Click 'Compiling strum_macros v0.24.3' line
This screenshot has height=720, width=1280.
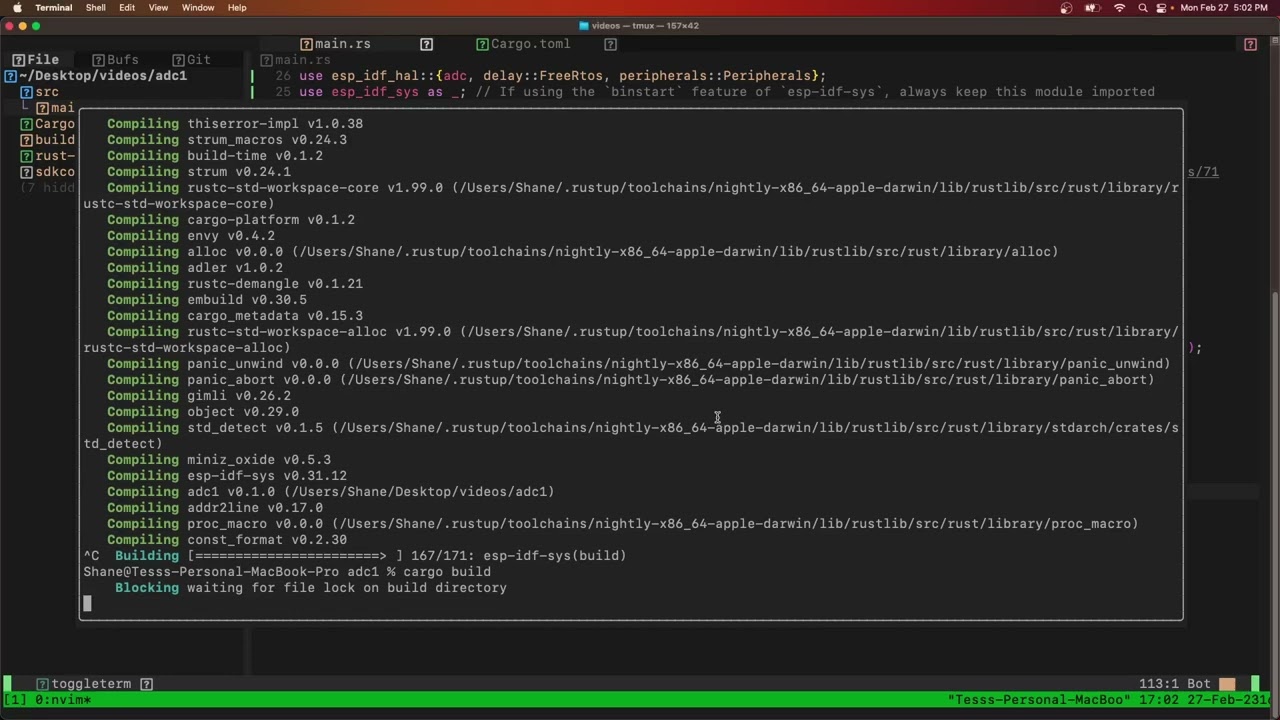coord(227,140)
